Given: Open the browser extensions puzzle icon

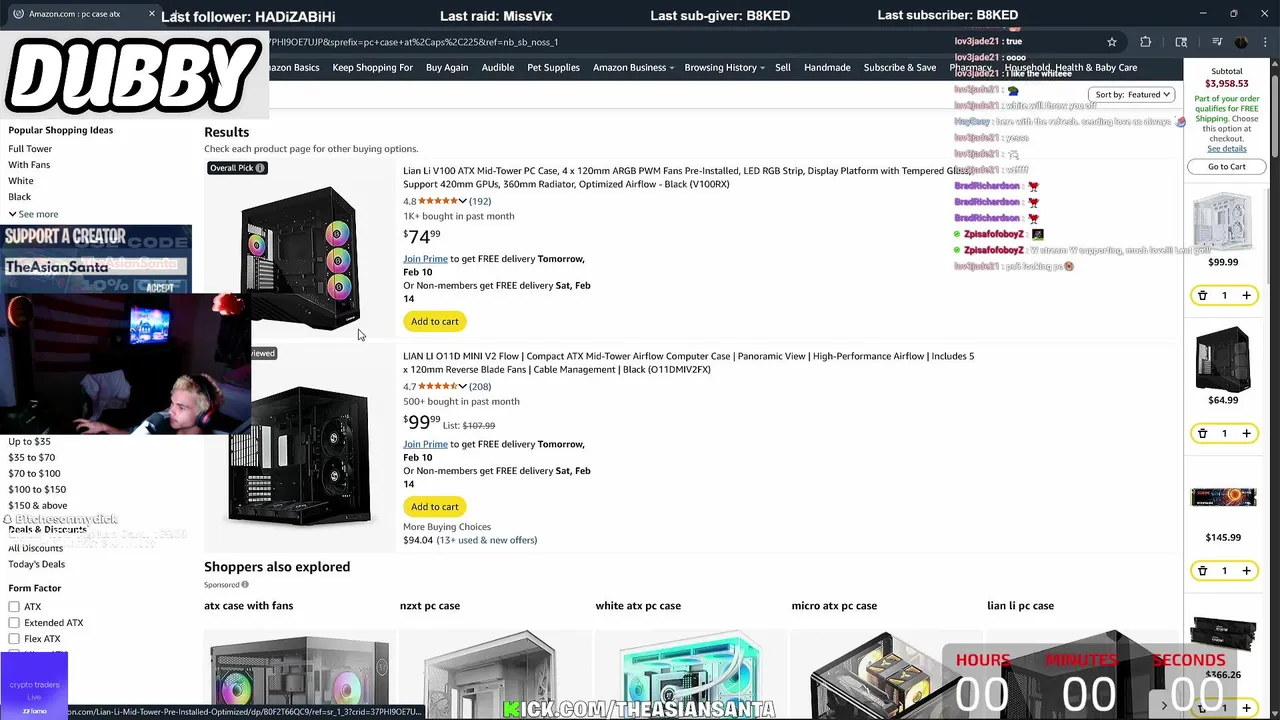Looking at the screenshot, I should [1146, 42].
